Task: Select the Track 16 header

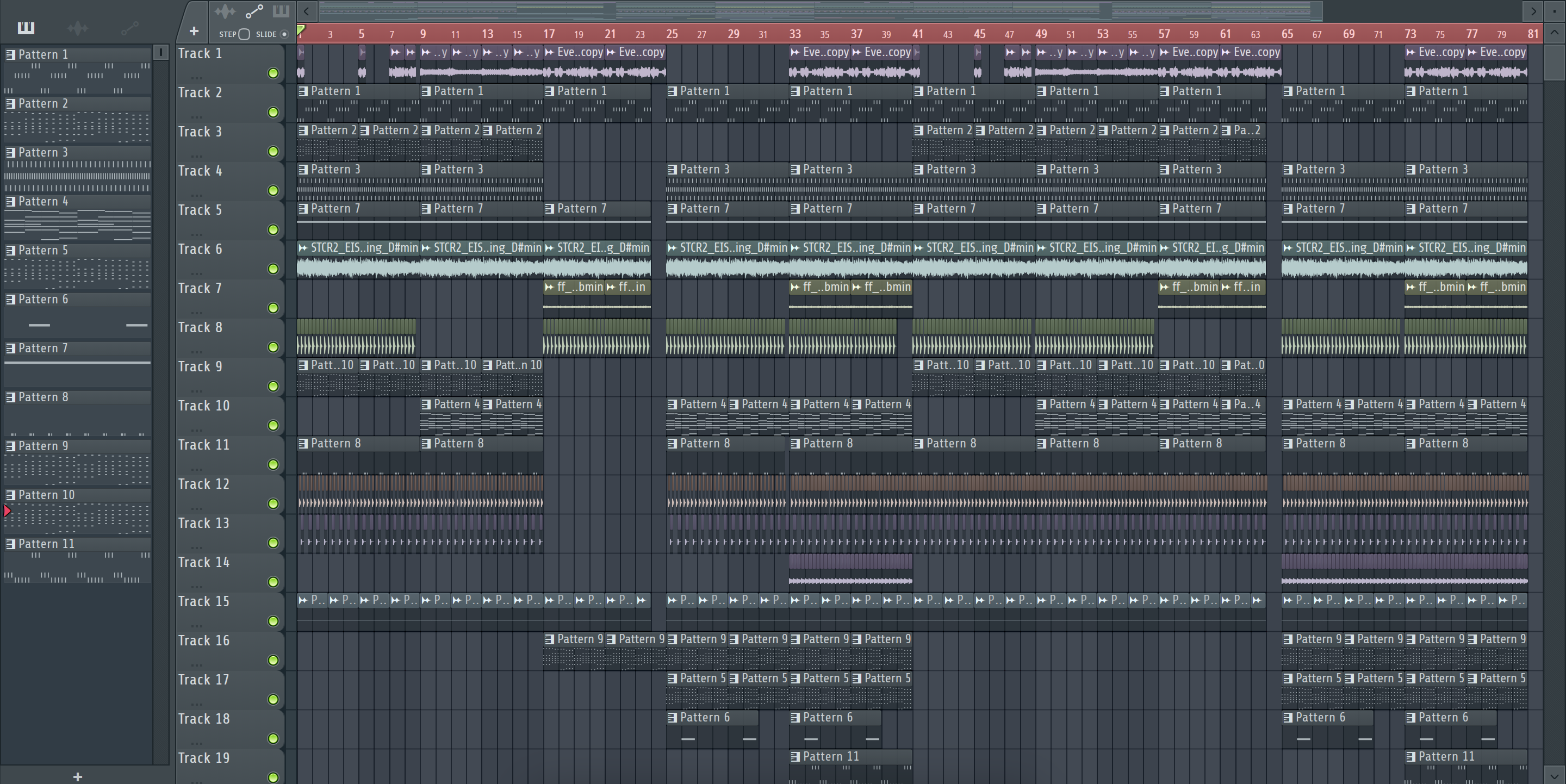Action: tap(230, 650)
